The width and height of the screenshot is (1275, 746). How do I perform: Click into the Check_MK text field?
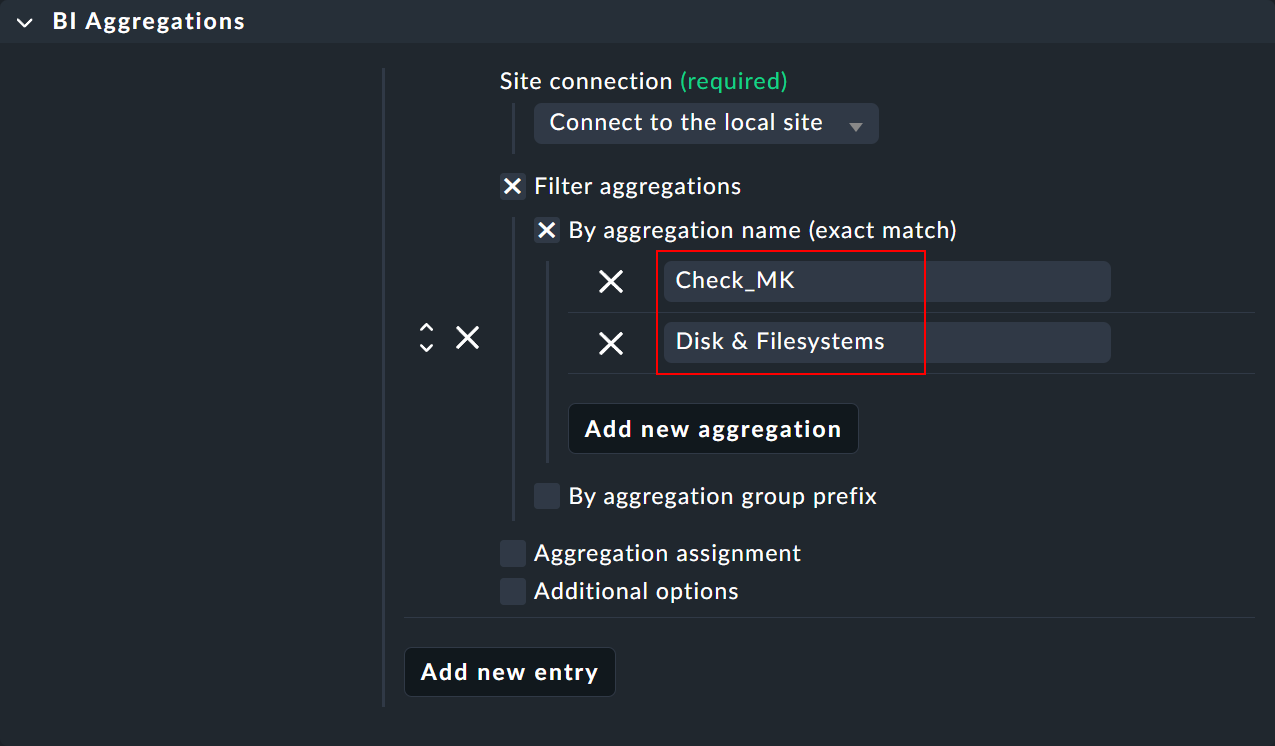[886, 281]
